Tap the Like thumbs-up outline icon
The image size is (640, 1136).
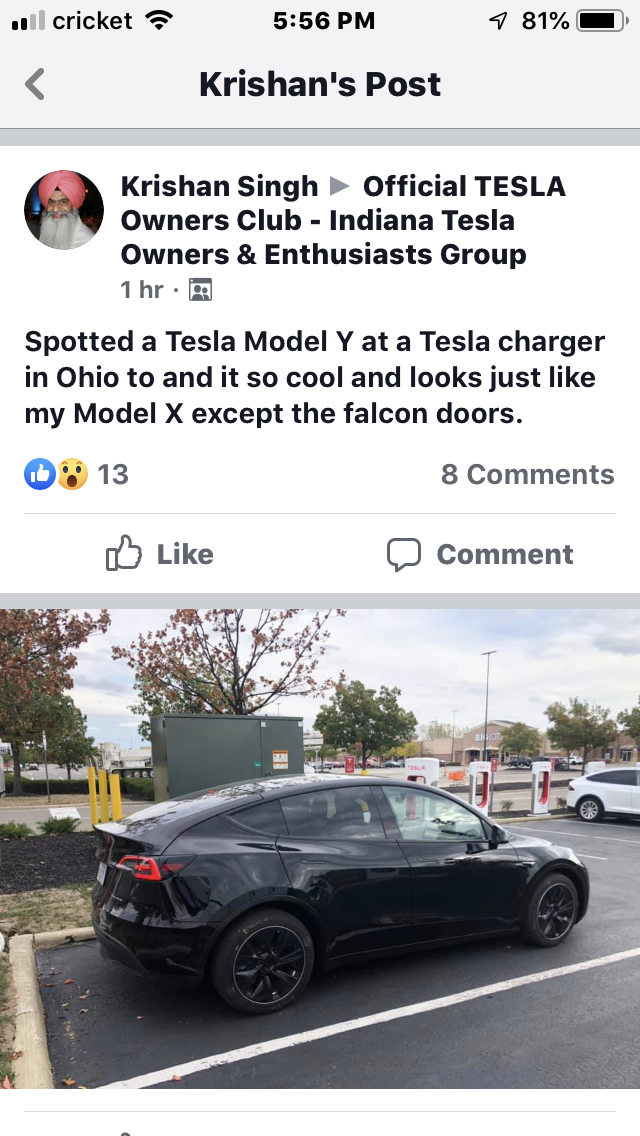pos(124,554)
